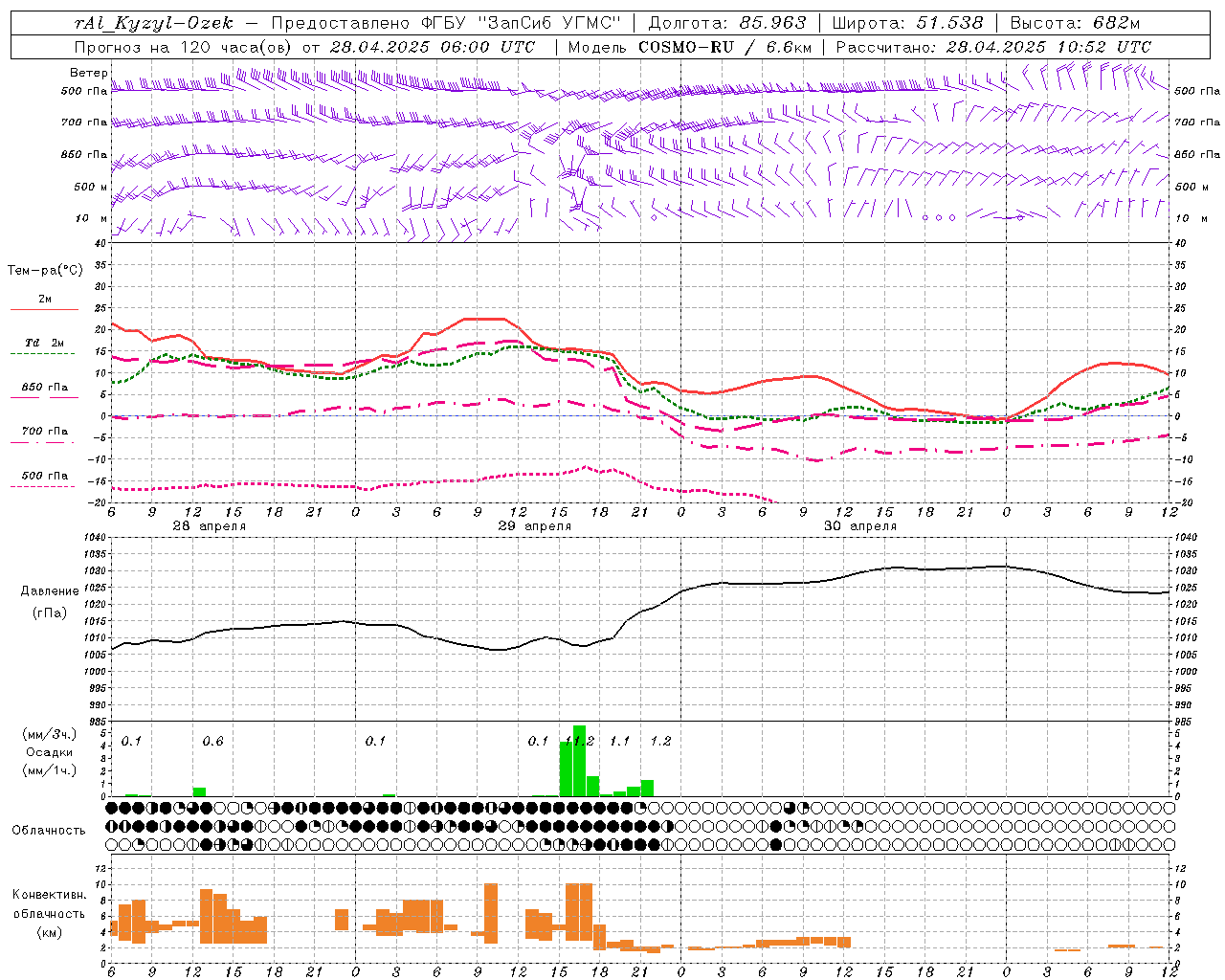Click the '(км)' unit under convective cloudiness
The width and height of the screenshot is (1225, 980).
pyautogui.click(x=50, y=932)
